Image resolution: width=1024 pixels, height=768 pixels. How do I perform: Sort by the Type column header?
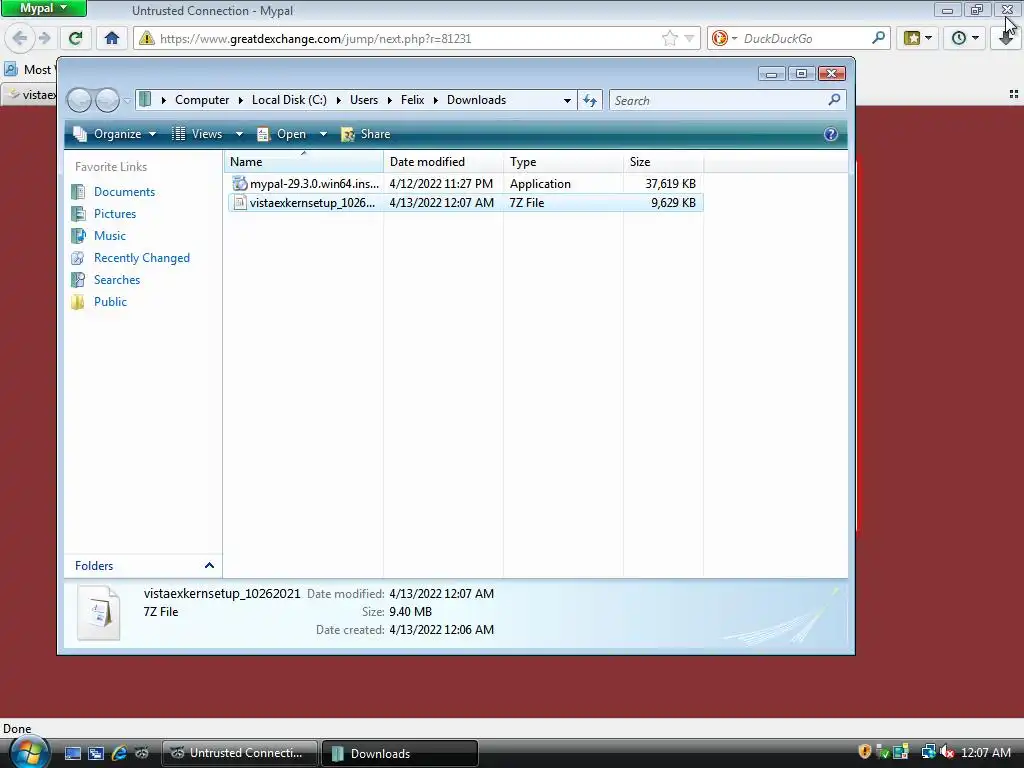564,161
